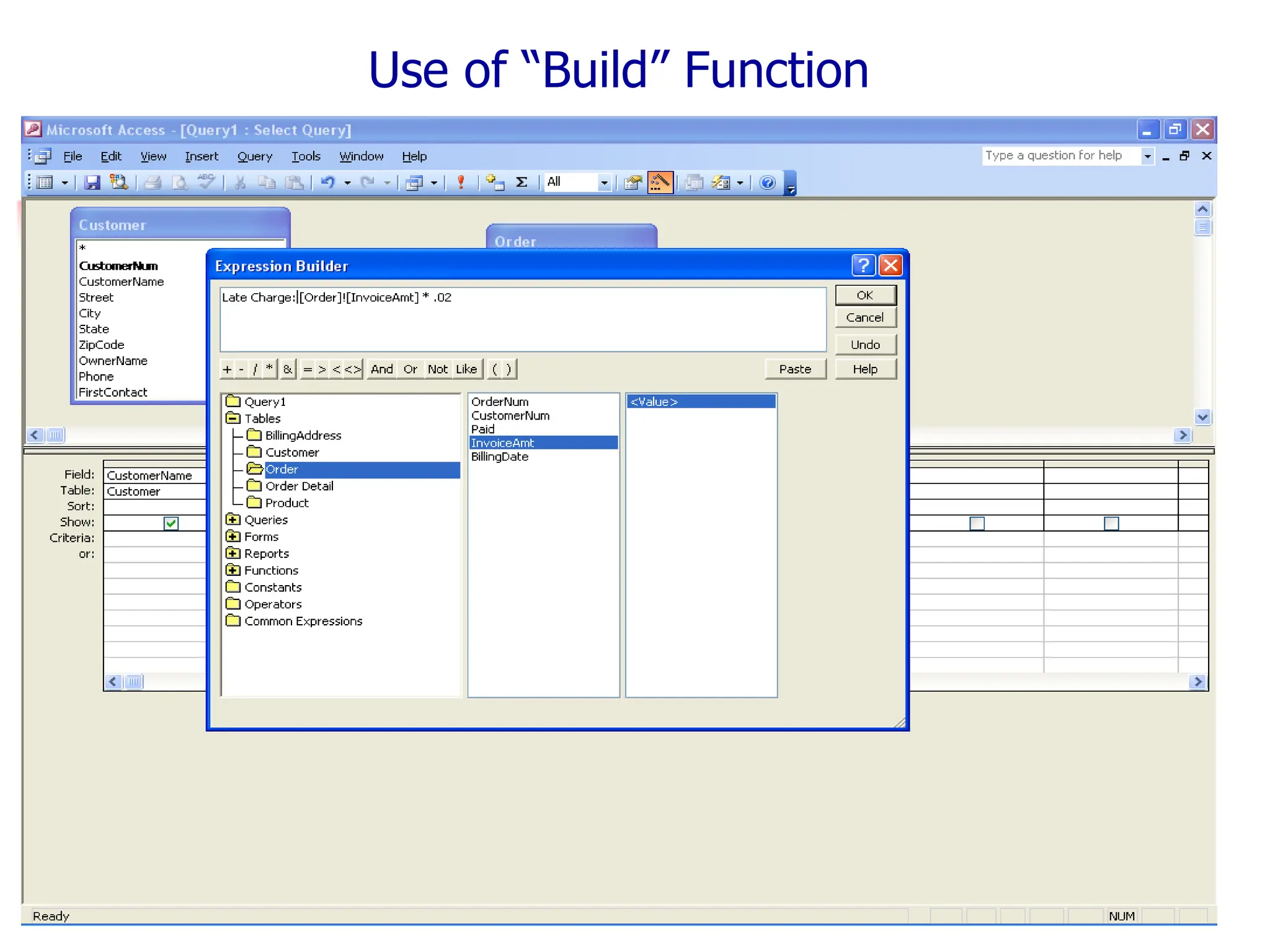Open the New Object dropdown arrow
The image size is (1270, 952).
740,183
